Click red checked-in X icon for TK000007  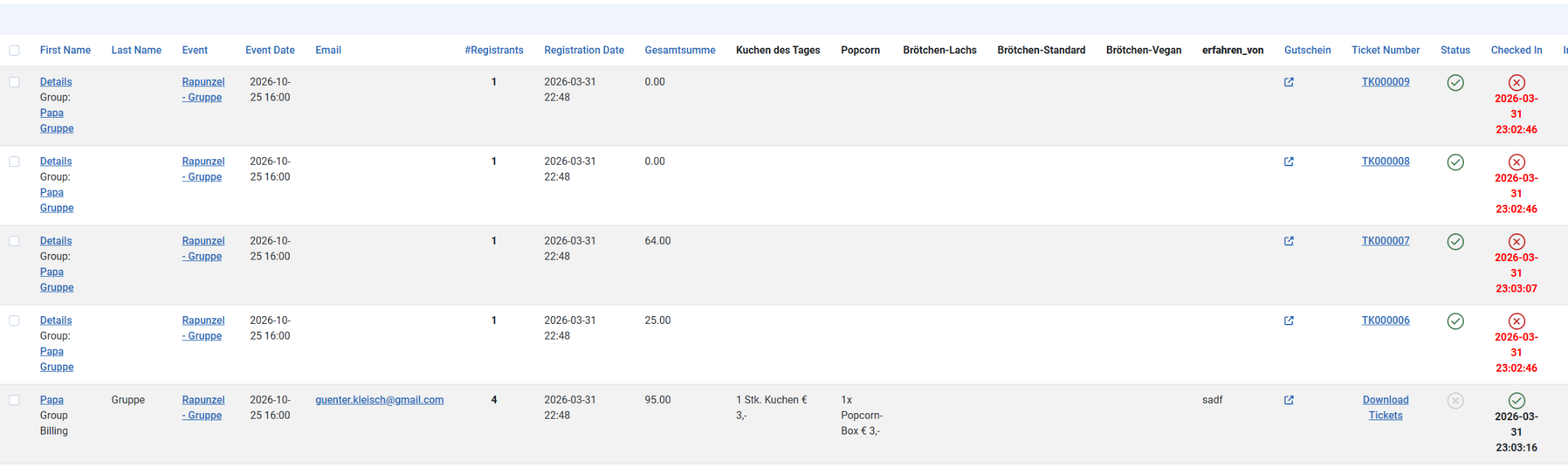click(x=1516, y=242)
